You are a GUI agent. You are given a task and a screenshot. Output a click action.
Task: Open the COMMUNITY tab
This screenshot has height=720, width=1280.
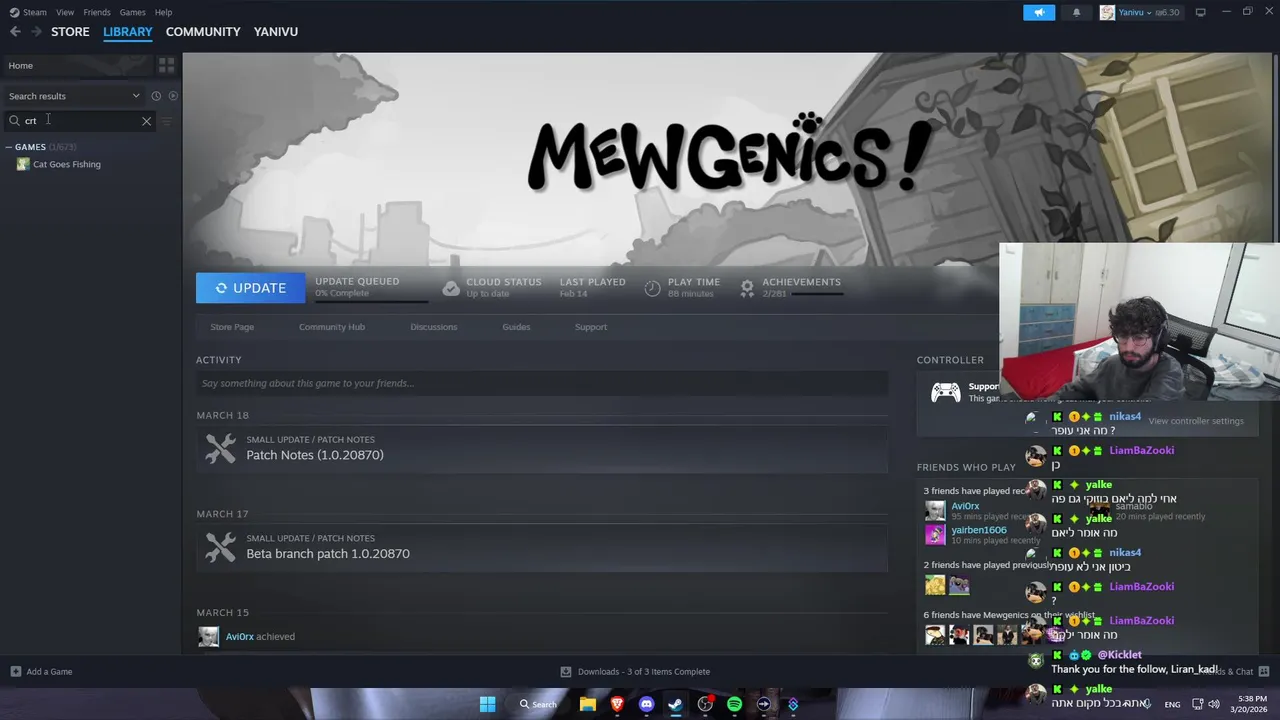tap(203, 32)
